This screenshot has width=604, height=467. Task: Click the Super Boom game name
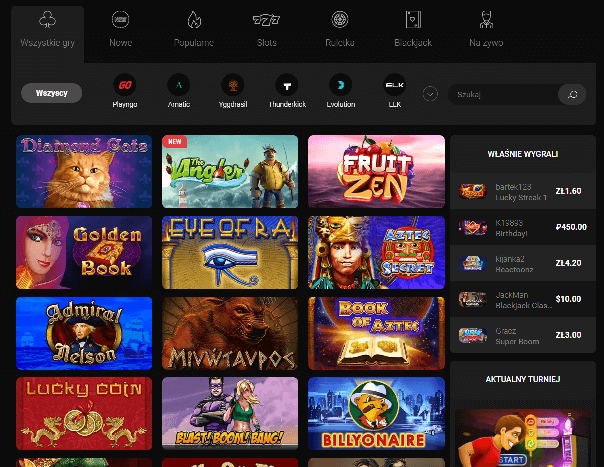(517, 342)
